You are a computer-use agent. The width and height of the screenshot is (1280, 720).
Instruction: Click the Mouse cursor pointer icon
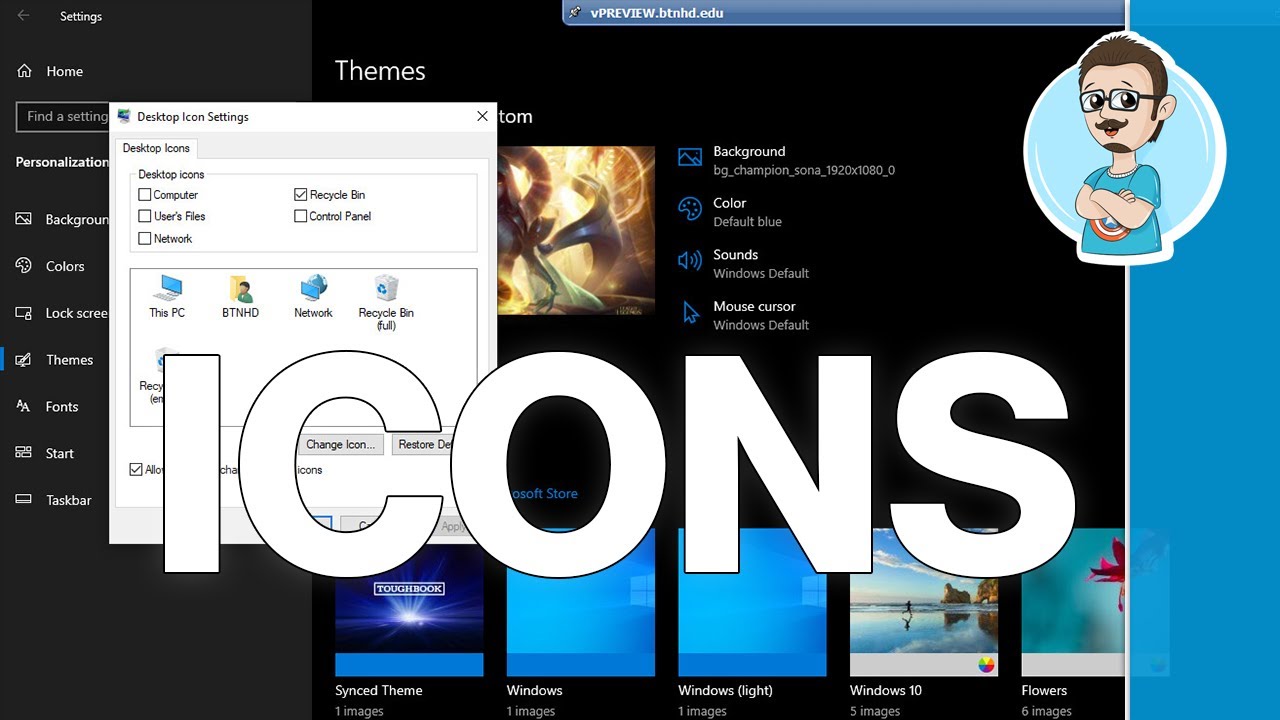pos(690,313)
